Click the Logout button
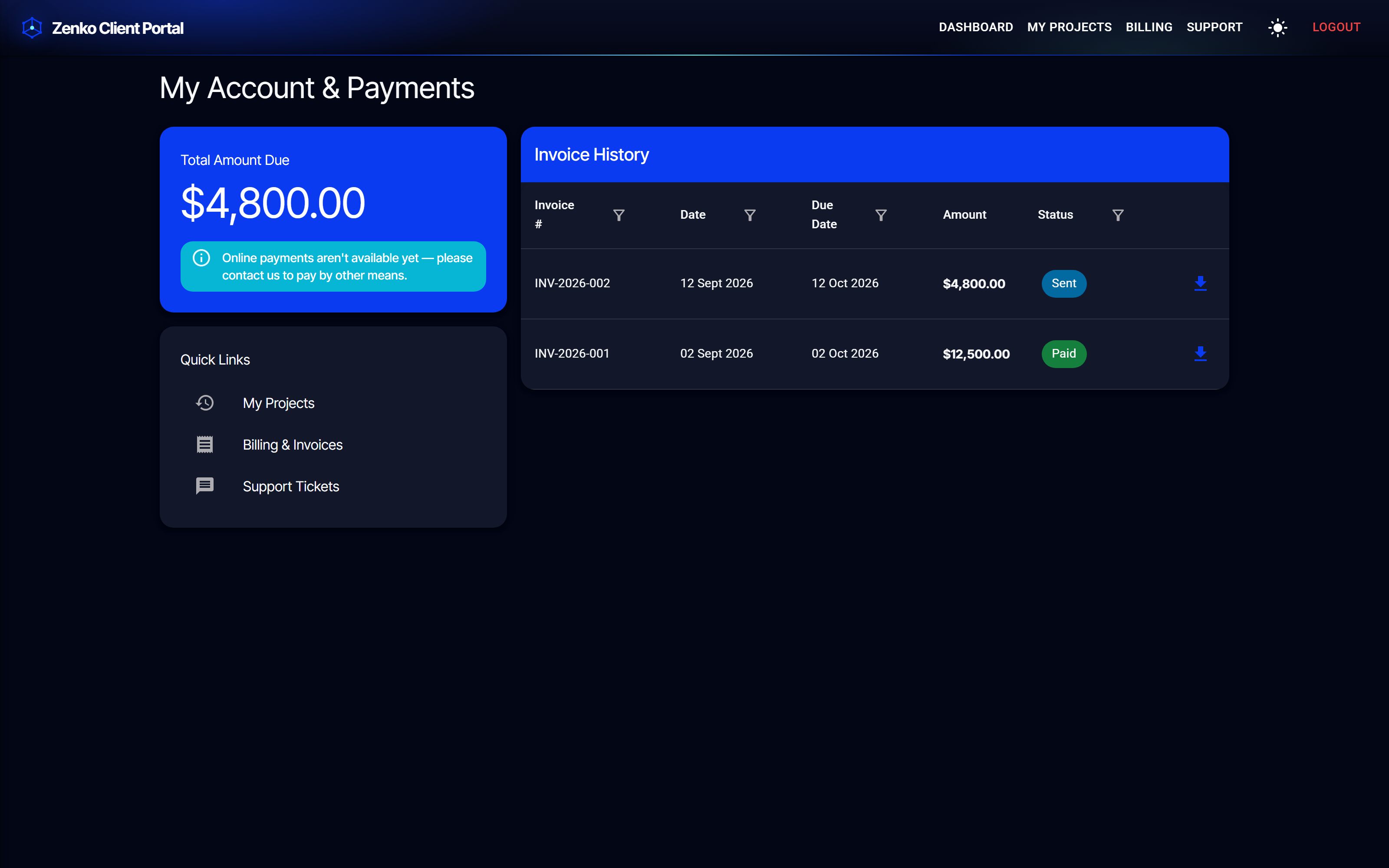 click(1336, 27)
